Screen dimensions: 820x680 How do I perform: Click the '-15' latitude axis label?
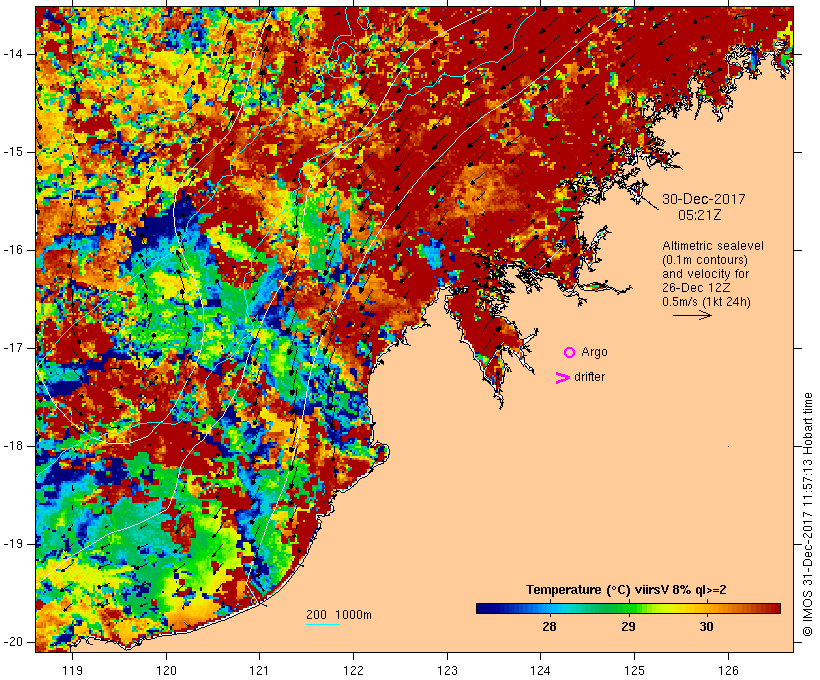(x=13, y=152)
